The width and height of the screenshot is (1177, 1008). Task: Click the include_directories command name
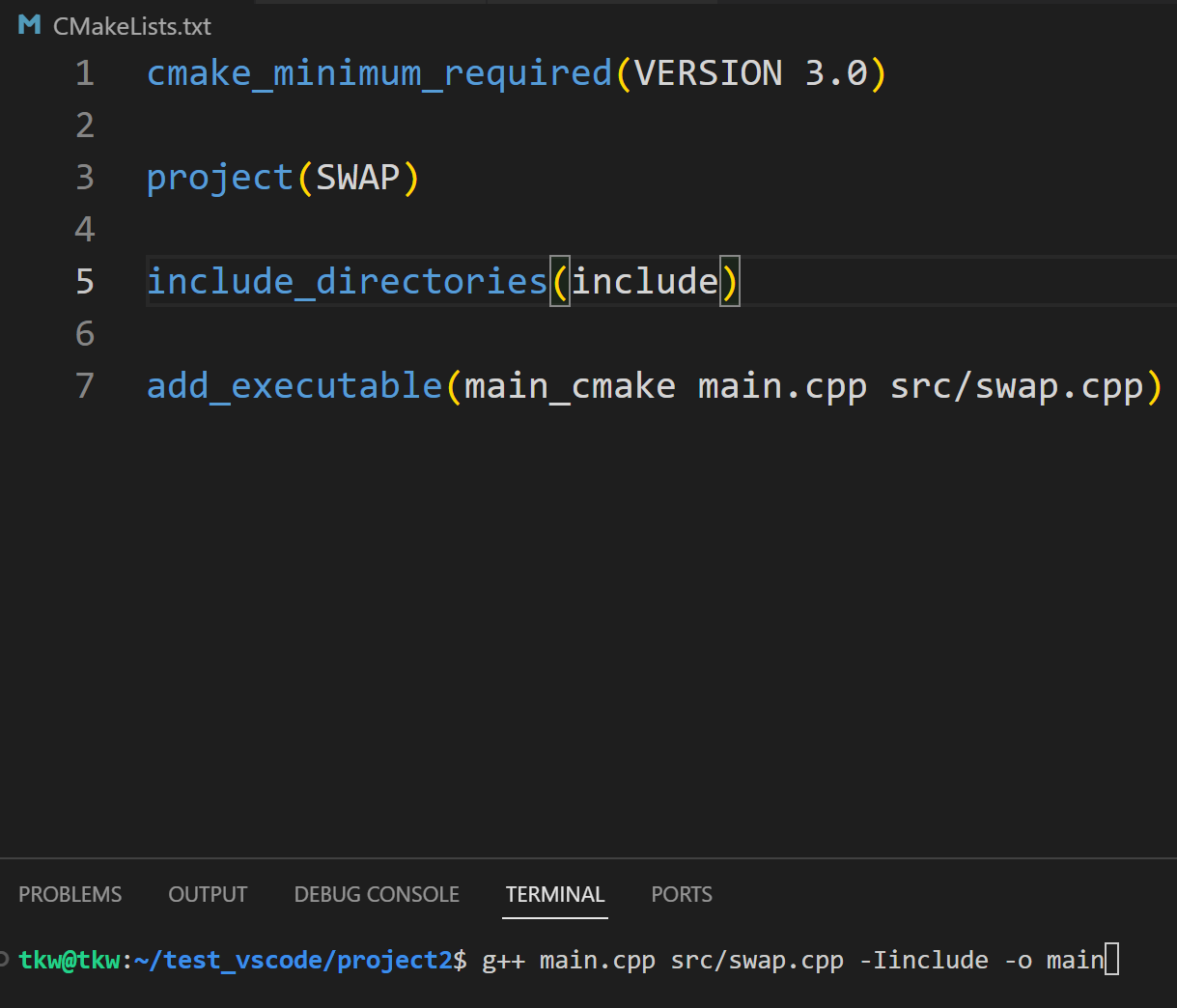[347, 281]
